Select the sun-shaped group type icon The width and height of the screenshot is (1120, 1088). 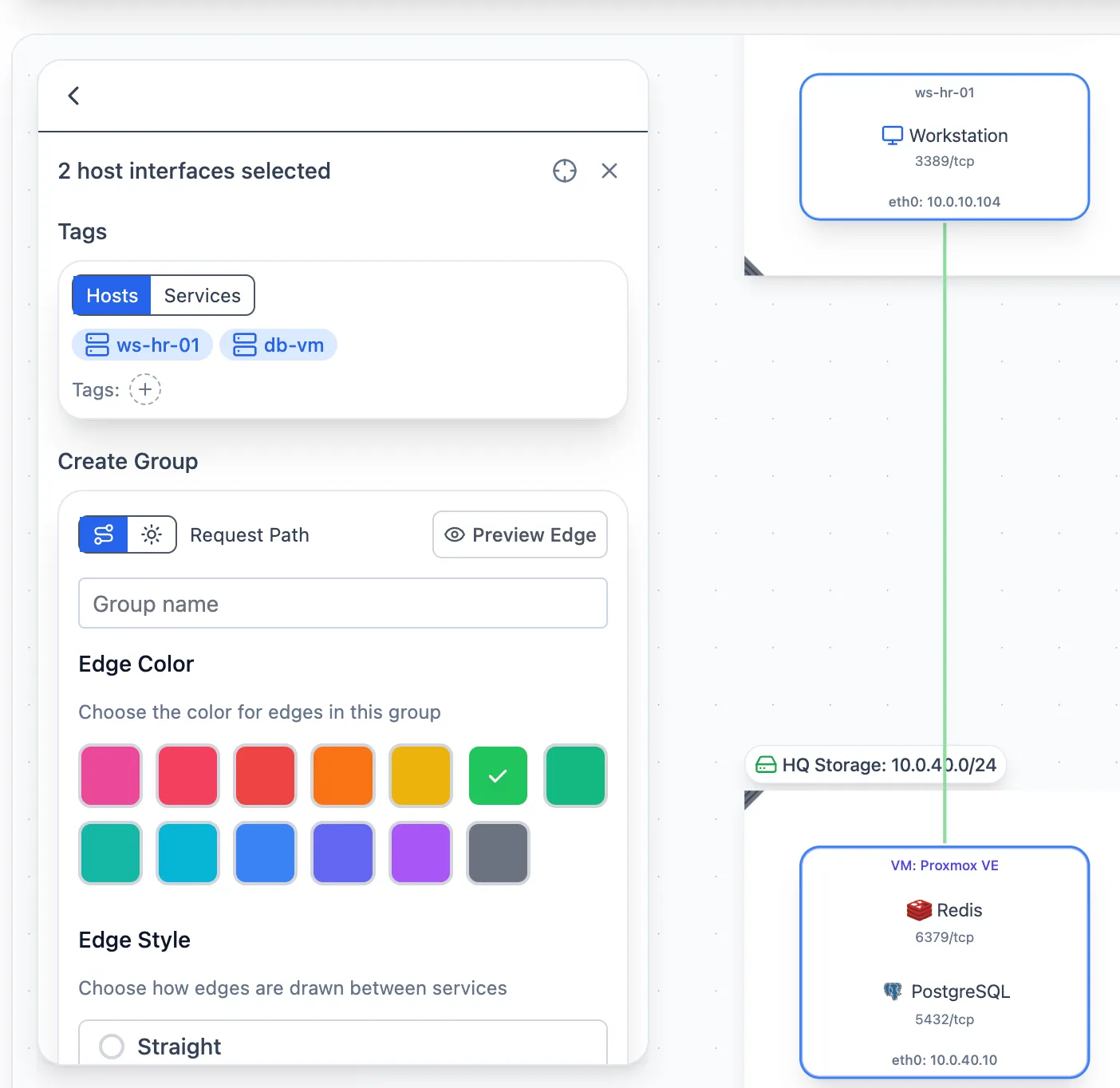(152, 534)
